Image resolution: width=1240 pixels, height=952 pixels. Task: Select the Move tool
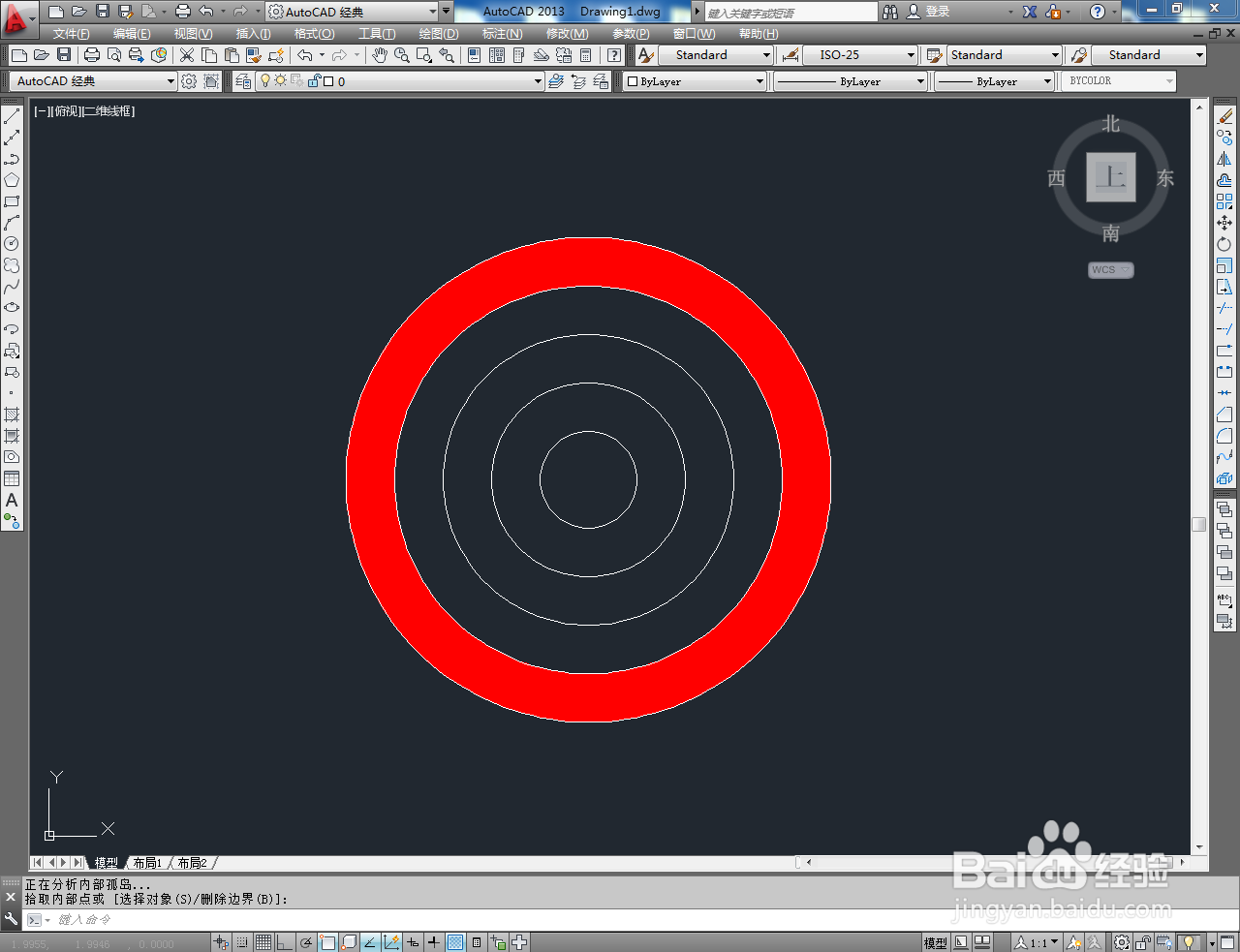tap(1224, 223)
